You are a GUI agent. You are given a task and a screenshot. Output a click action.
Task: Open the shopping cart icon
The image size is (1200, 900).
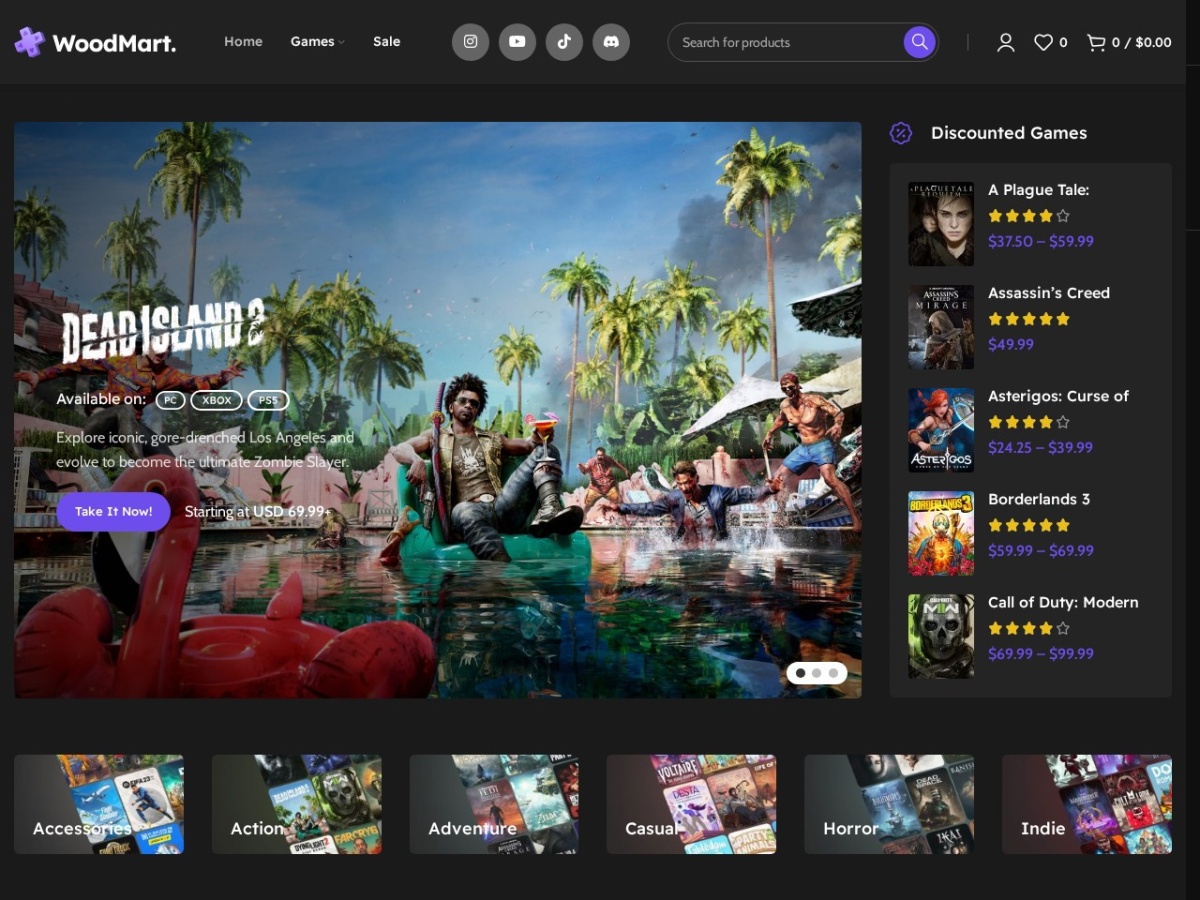1096,42
